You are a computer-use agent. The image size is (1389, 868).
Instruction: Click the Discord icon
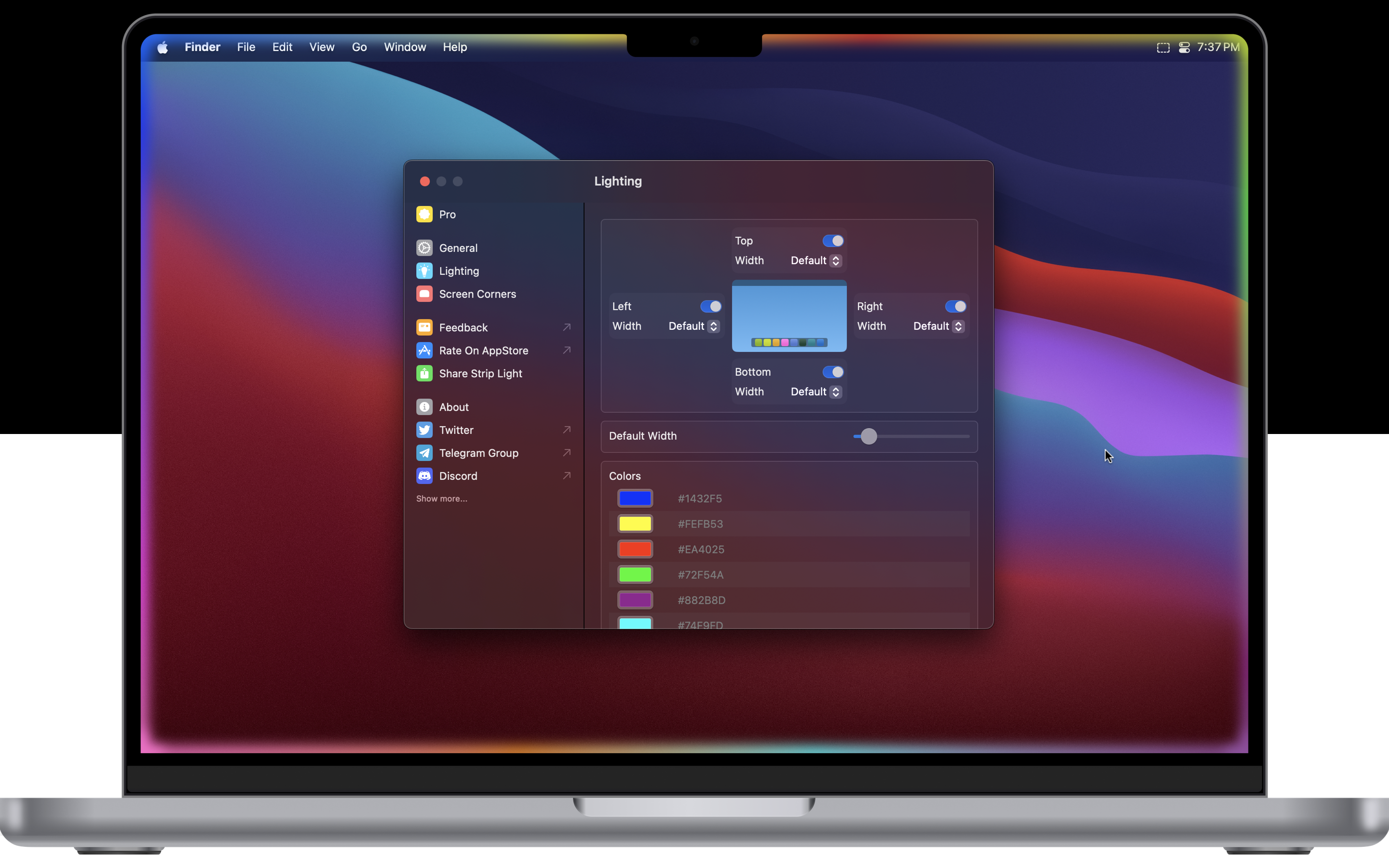pyautogui.click(x=424, y=475)
